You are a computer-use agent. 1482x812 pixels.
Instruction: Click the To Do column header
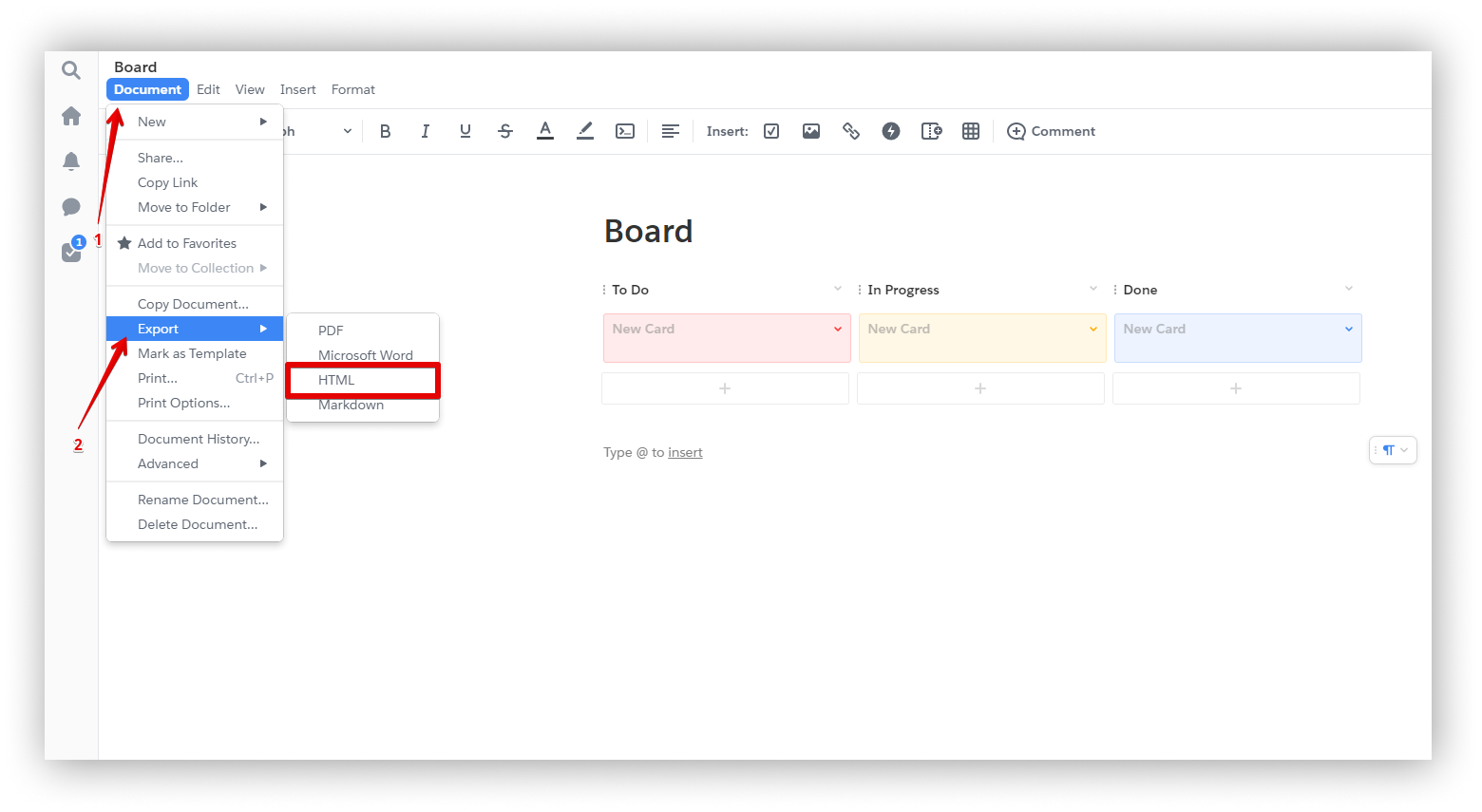[631, 290]
